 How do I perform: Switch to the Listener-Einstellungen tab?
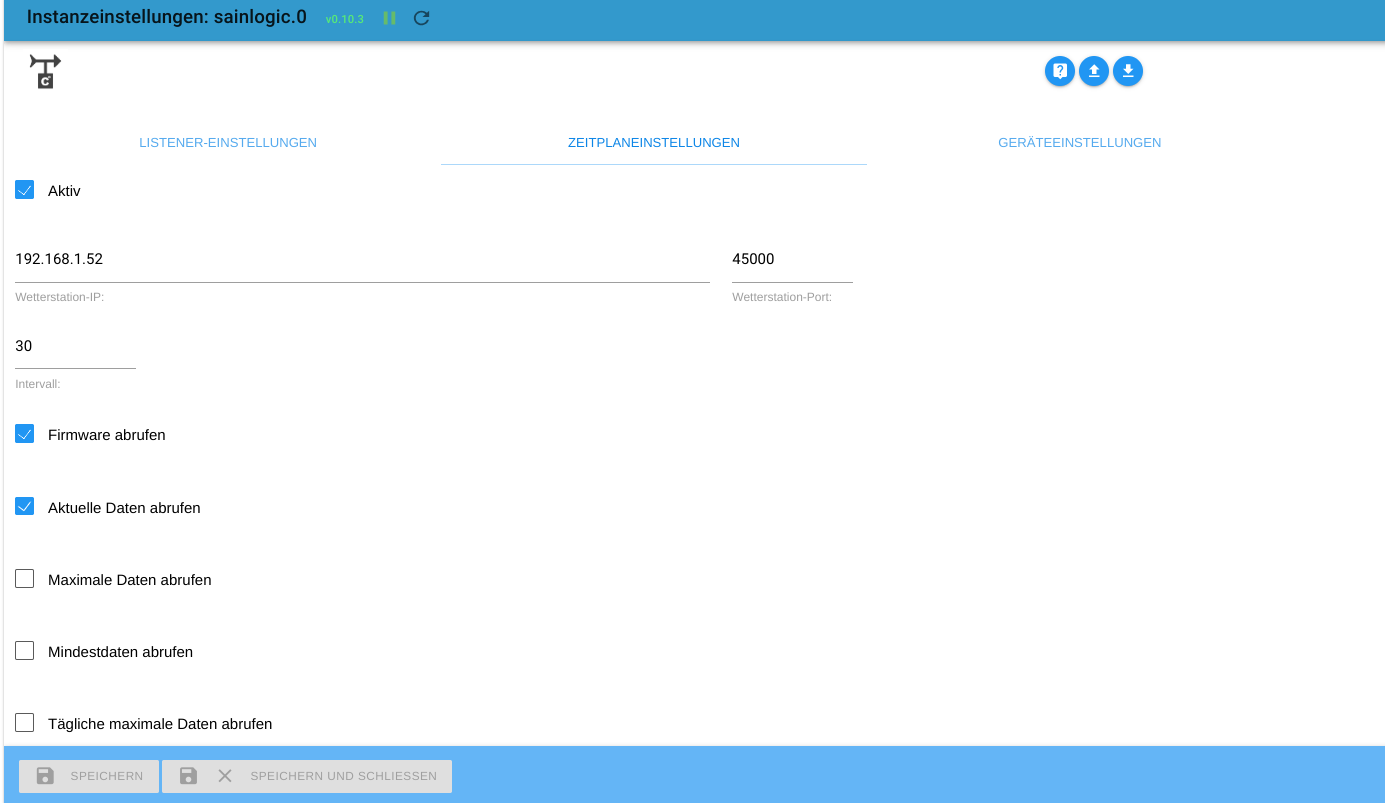228,143
